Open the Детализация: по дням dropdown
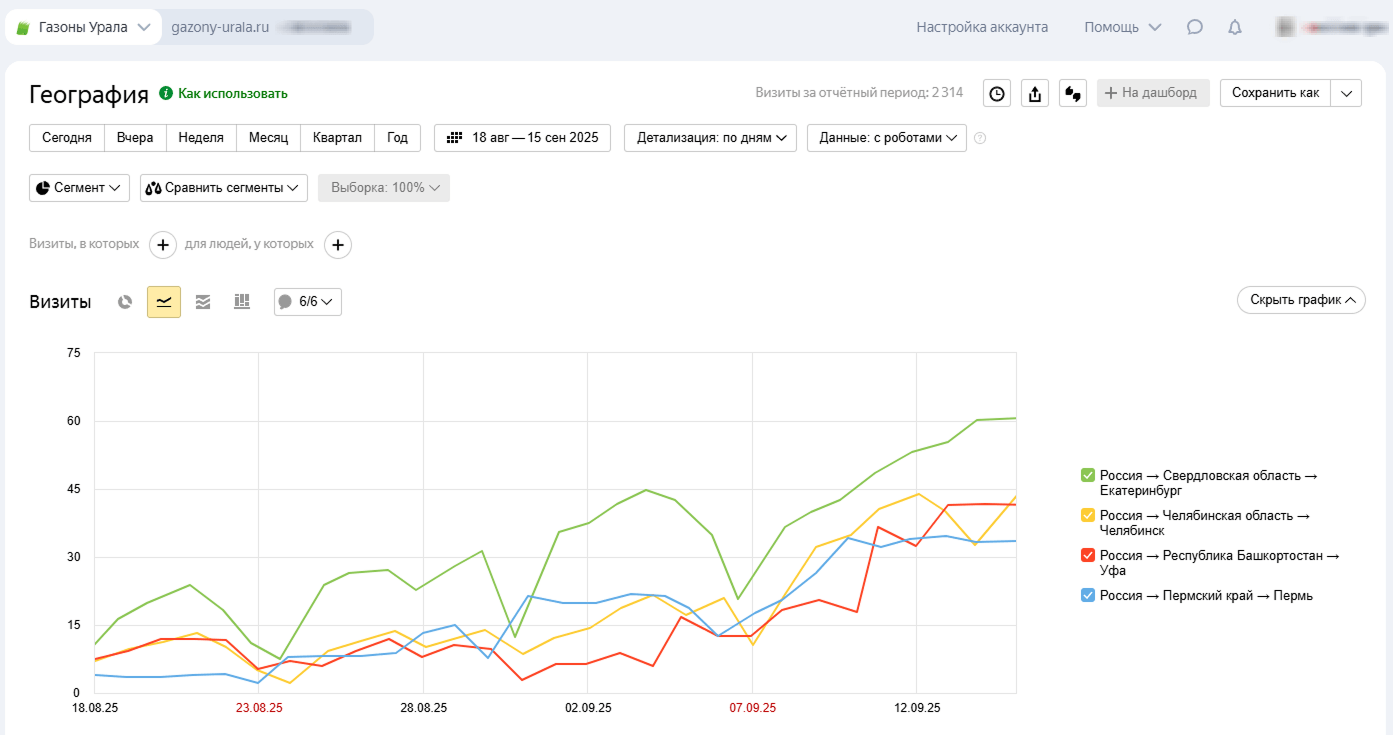This screenshot has height=735, width=1393. (x=710, y=138)
